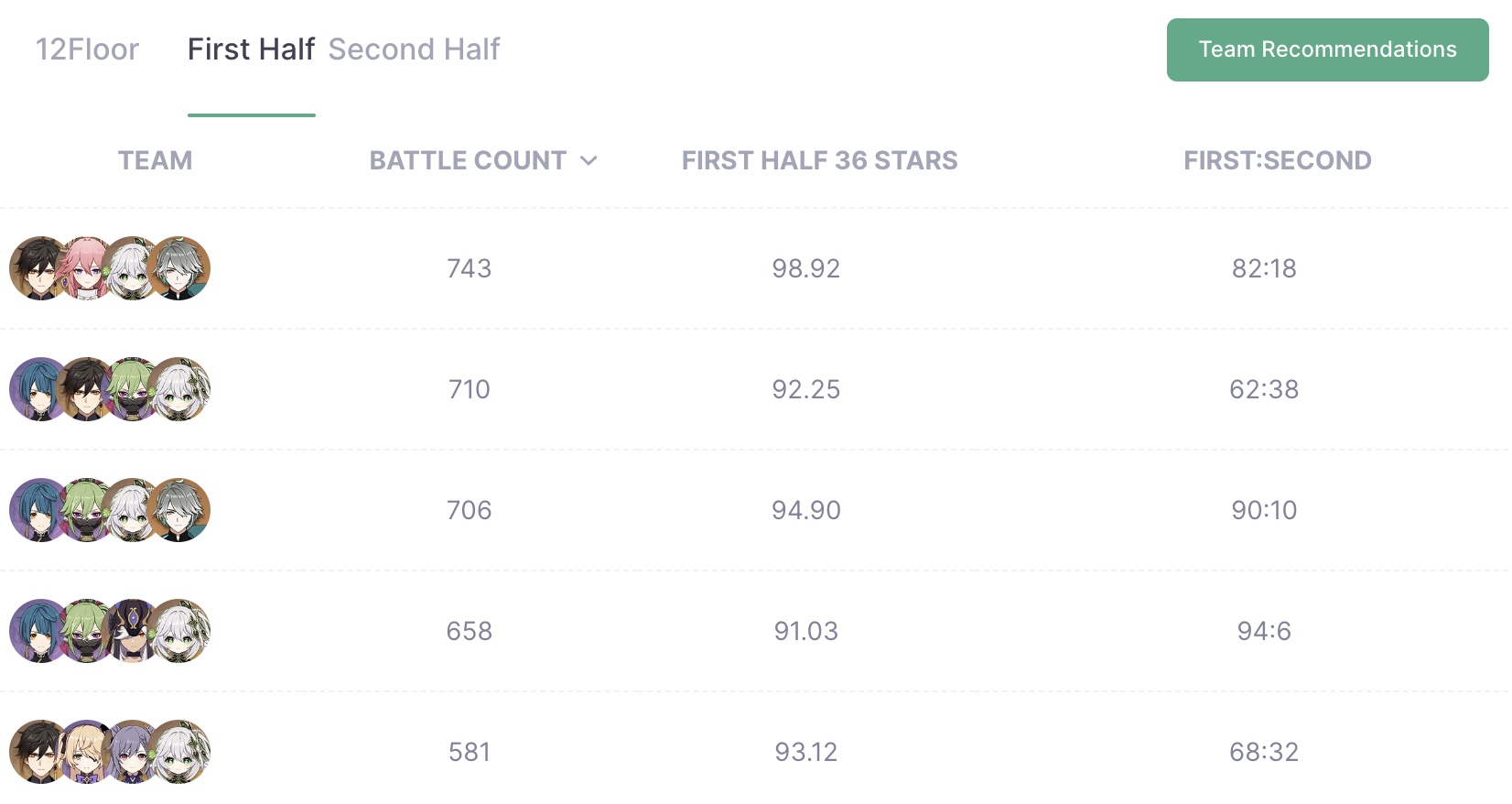
Task: Click the FIRST HALF 36 STARS column header
Action: pos(819,160)
